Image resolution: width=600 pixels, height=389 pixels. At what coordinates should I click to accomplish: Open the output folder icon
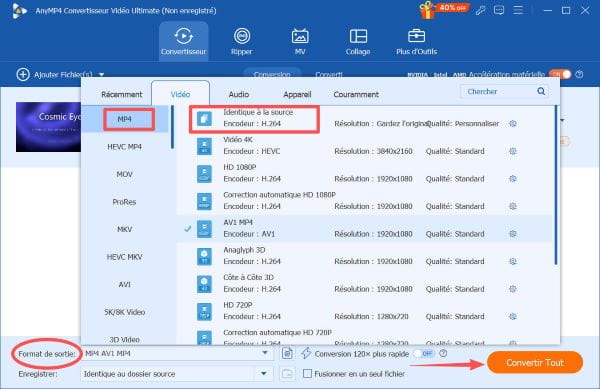click(x=287, y=374)
